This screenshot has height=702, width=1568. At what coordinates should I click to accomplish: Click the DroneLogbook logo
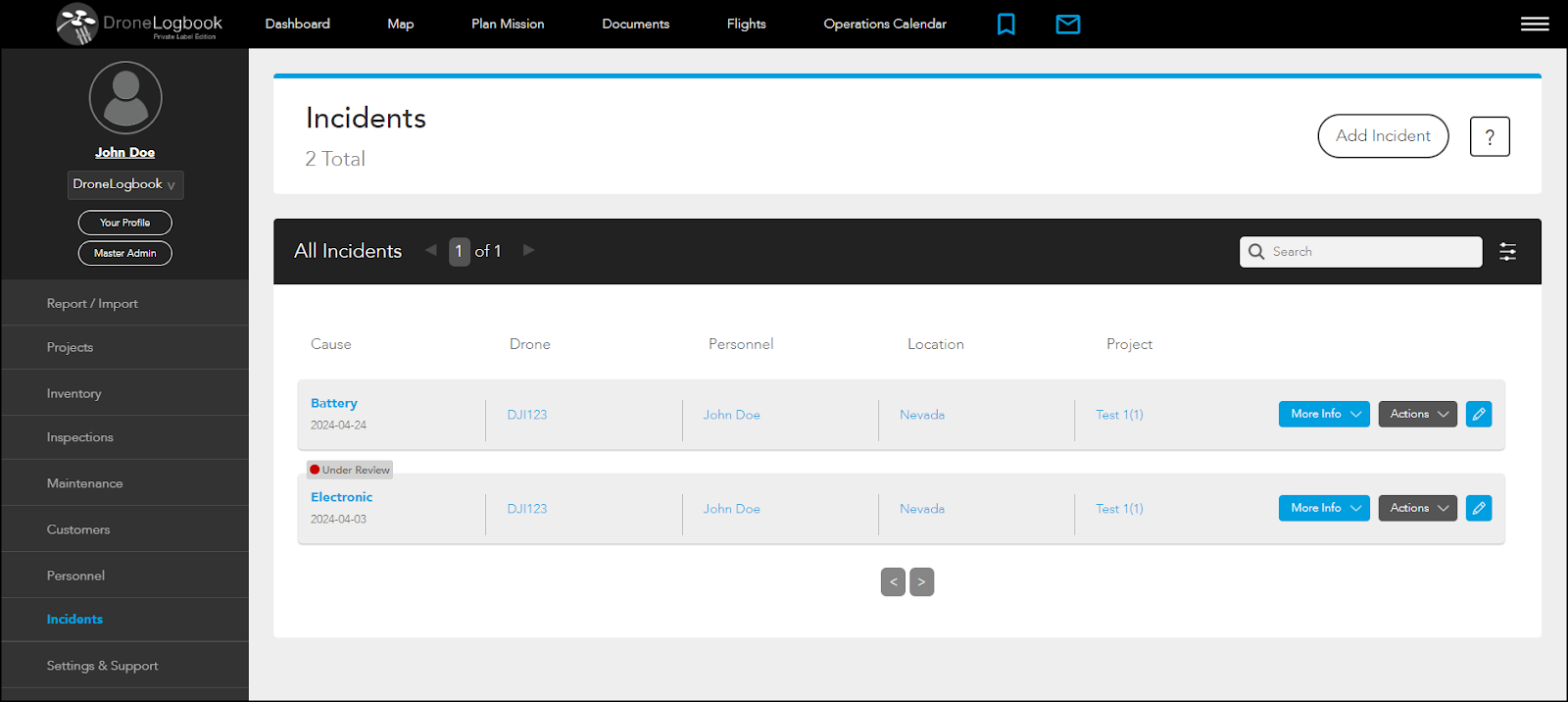pyautogui.click(x=139, y=24)
